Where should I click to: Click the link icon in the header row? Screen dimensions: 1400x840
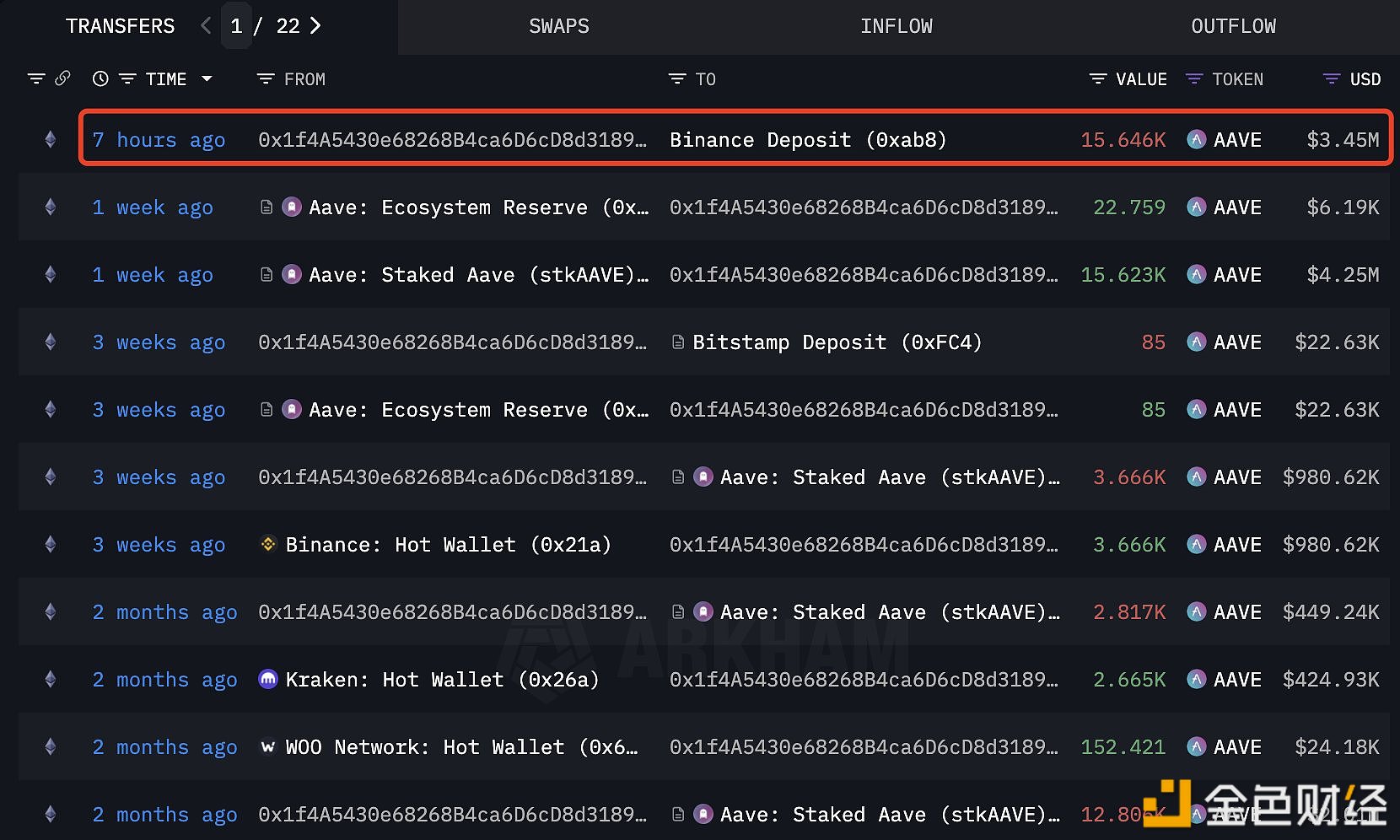point(62,78)
